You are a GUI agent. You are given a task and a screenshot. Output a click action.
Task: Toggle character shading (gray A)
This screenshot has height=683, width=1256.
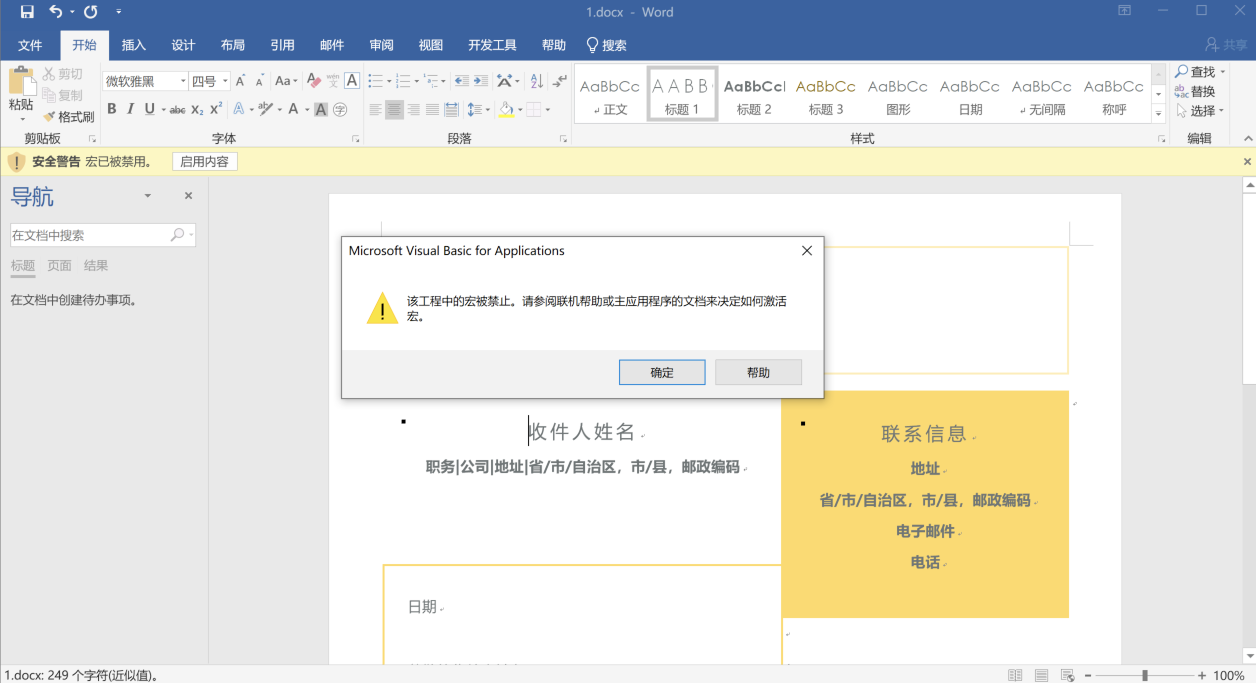click(321, 109)
